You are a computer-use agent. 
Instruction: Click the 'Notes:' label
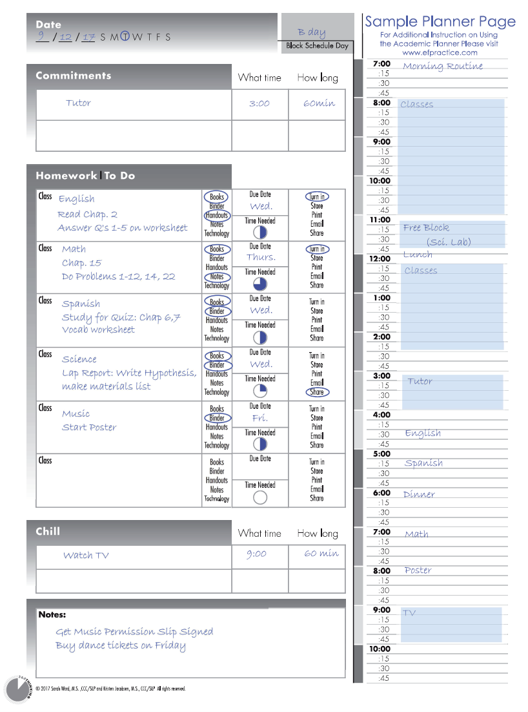(x=52, y=614)
